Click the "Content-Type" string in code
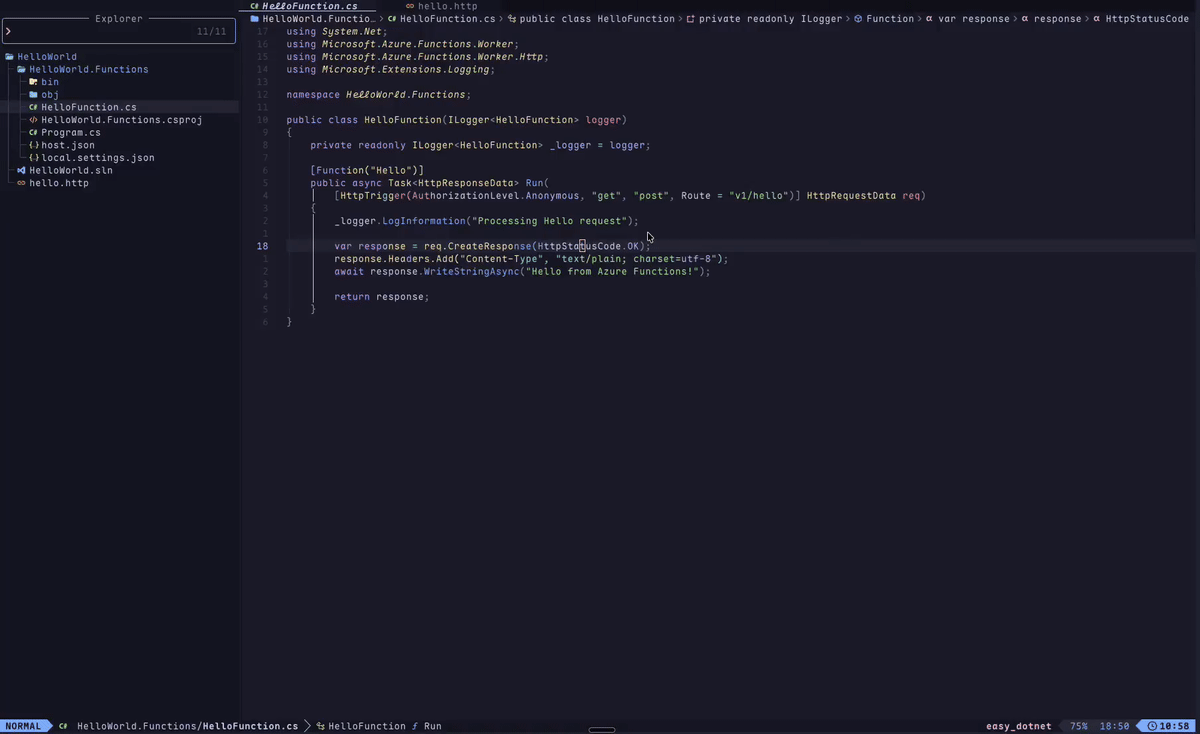Screen dimensions: 1200x734 501,259
